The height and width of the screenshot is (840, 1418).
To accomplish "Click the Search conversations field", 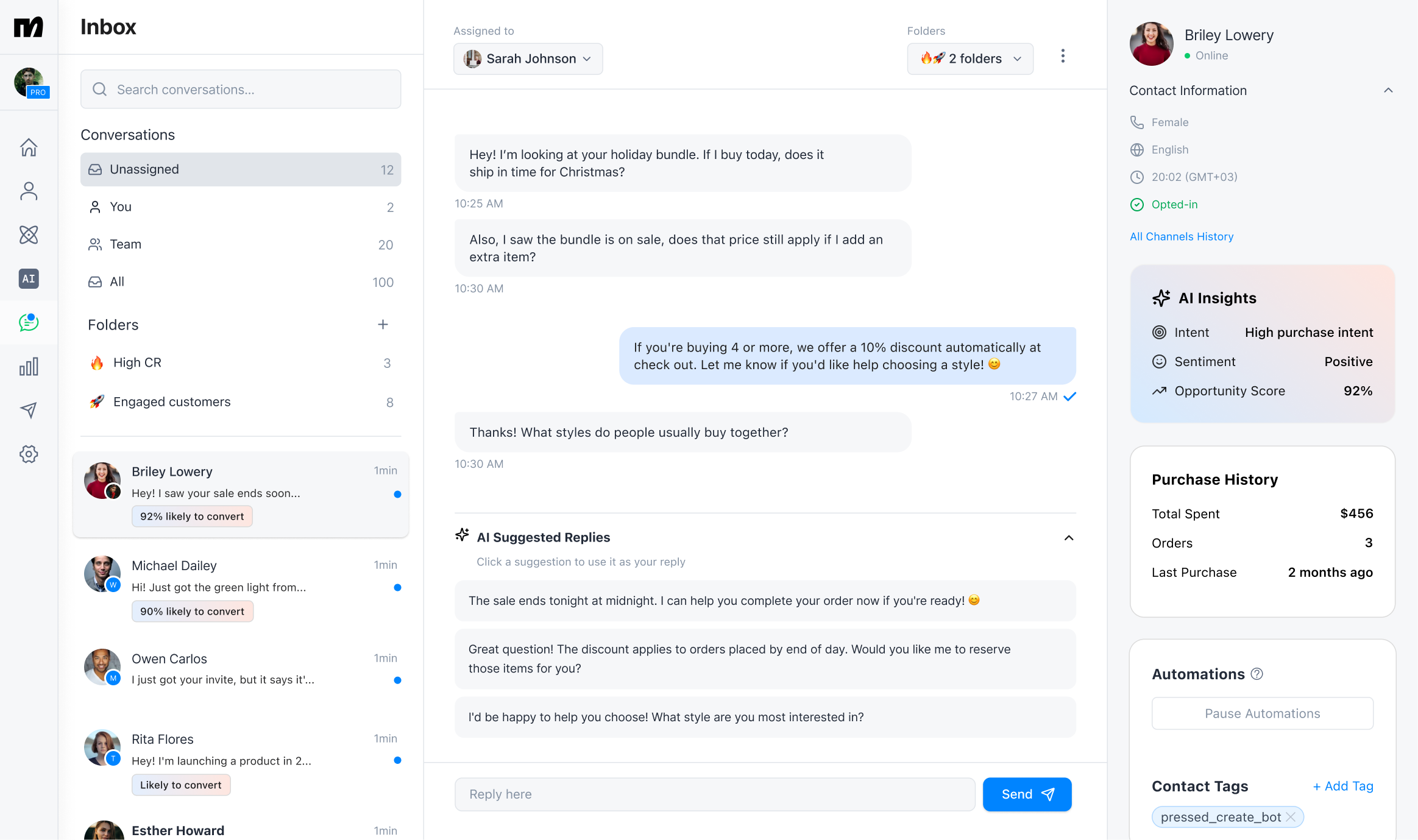I will pyautogui.click(x=241, y=90).
